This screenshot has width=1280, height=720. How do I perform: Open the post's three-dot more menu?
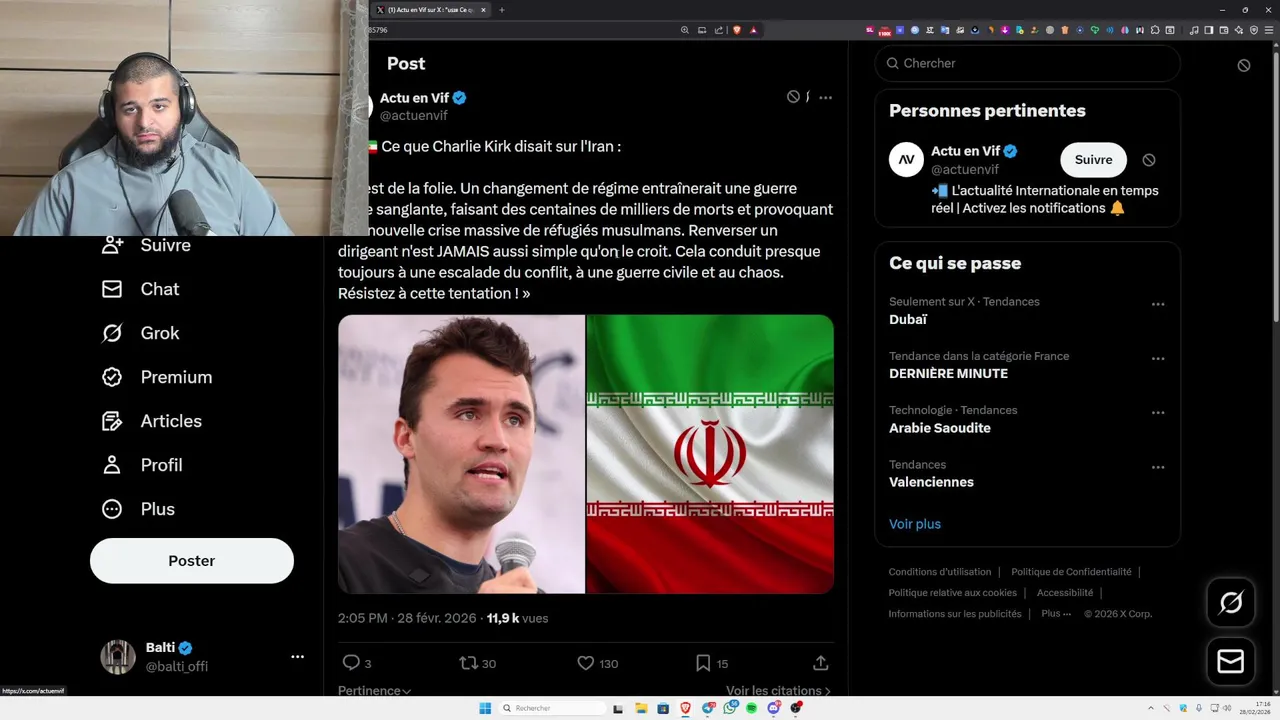point(825,97)
